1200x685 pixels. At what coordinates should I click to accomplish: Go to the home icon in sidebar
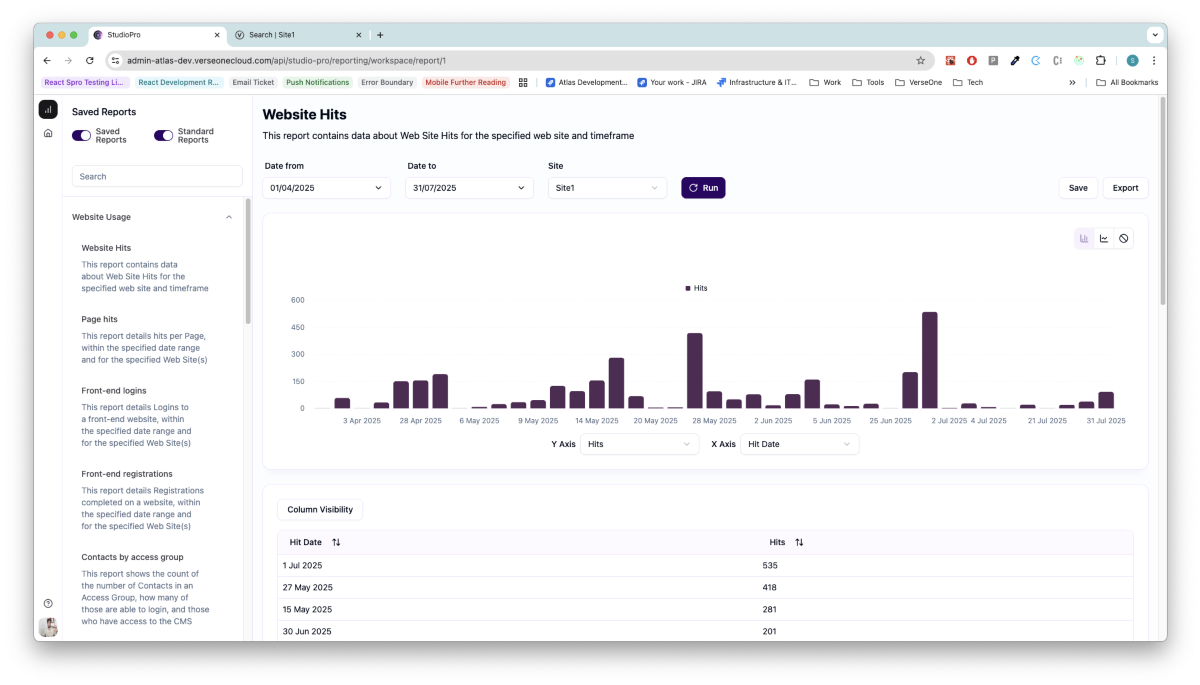point(48,133)
